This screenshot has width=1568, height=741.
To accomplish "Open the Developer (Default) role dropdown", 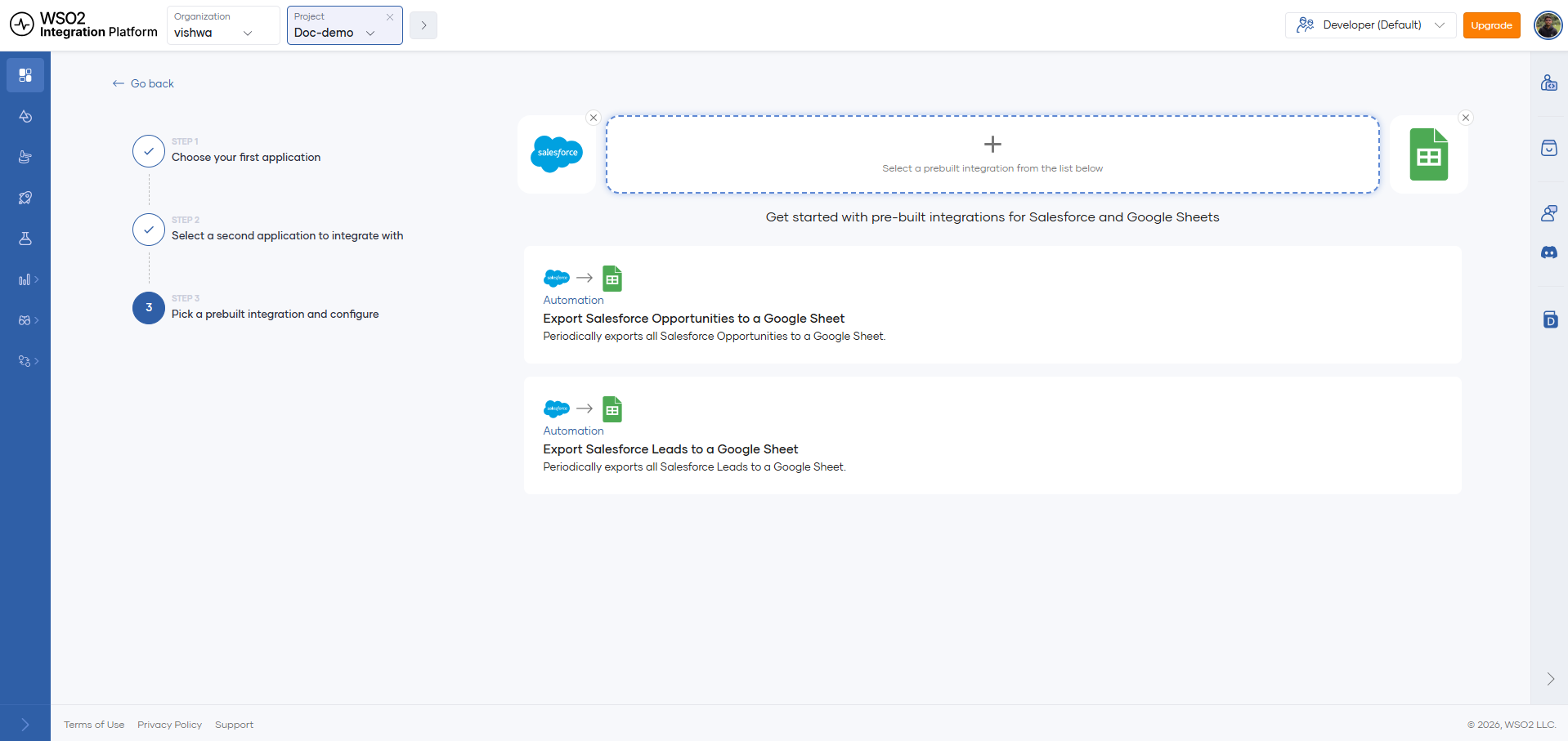I will click(1371, 25).
